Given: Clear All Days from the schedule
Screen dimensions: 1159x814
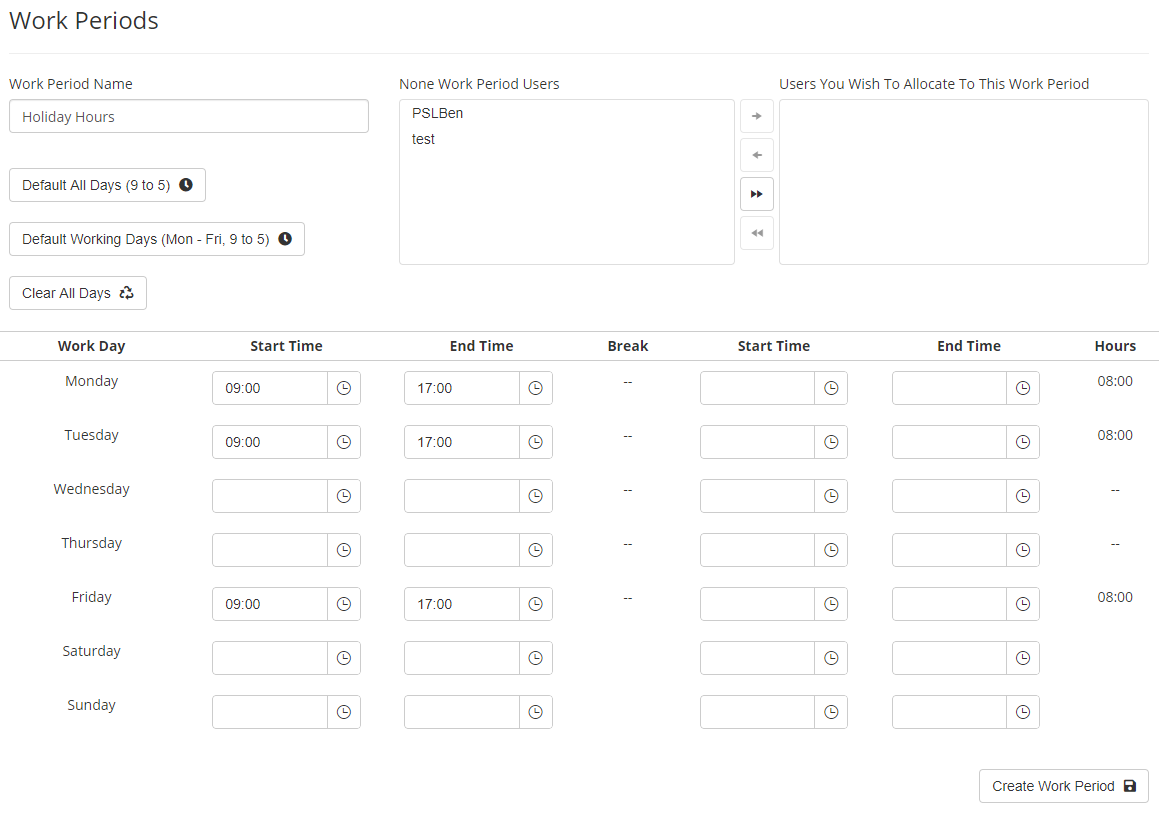Looking at the screenshot, I should 78,293.
